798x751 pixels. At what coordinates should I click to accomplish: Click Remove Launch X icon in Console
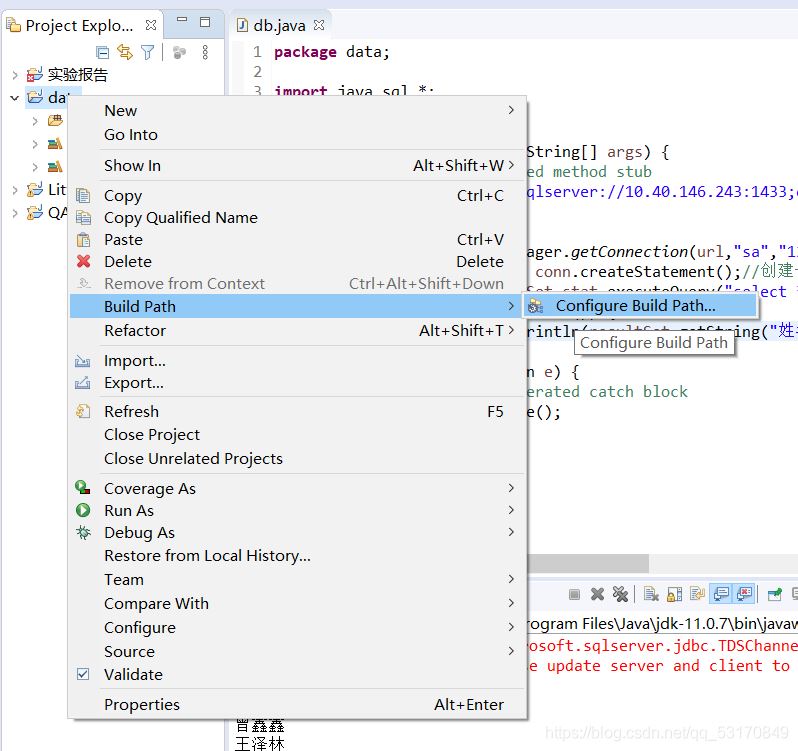click(597, 594)
